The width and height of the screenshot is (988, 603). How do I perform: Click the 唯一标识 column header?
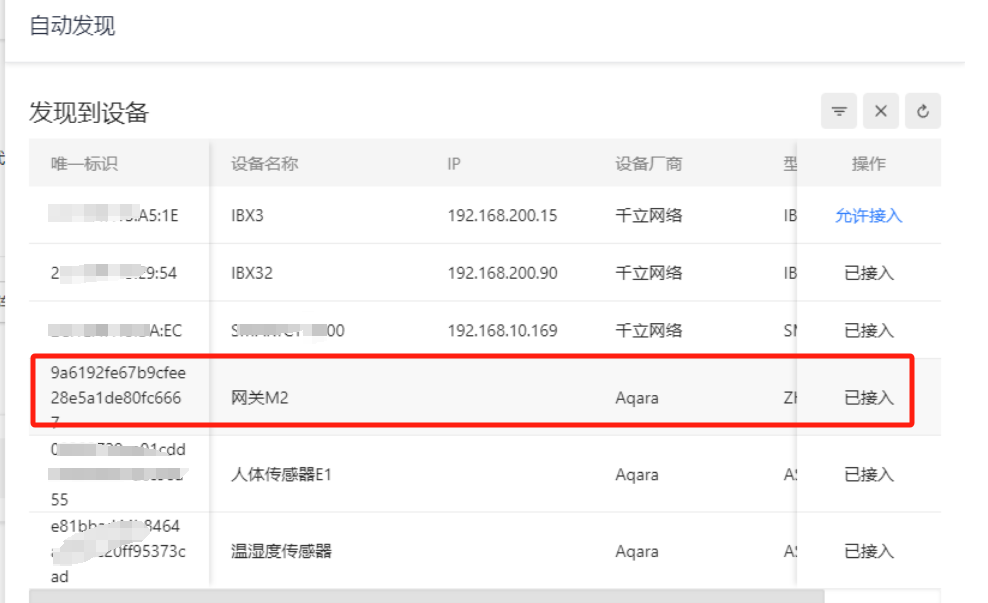[85, 164]
